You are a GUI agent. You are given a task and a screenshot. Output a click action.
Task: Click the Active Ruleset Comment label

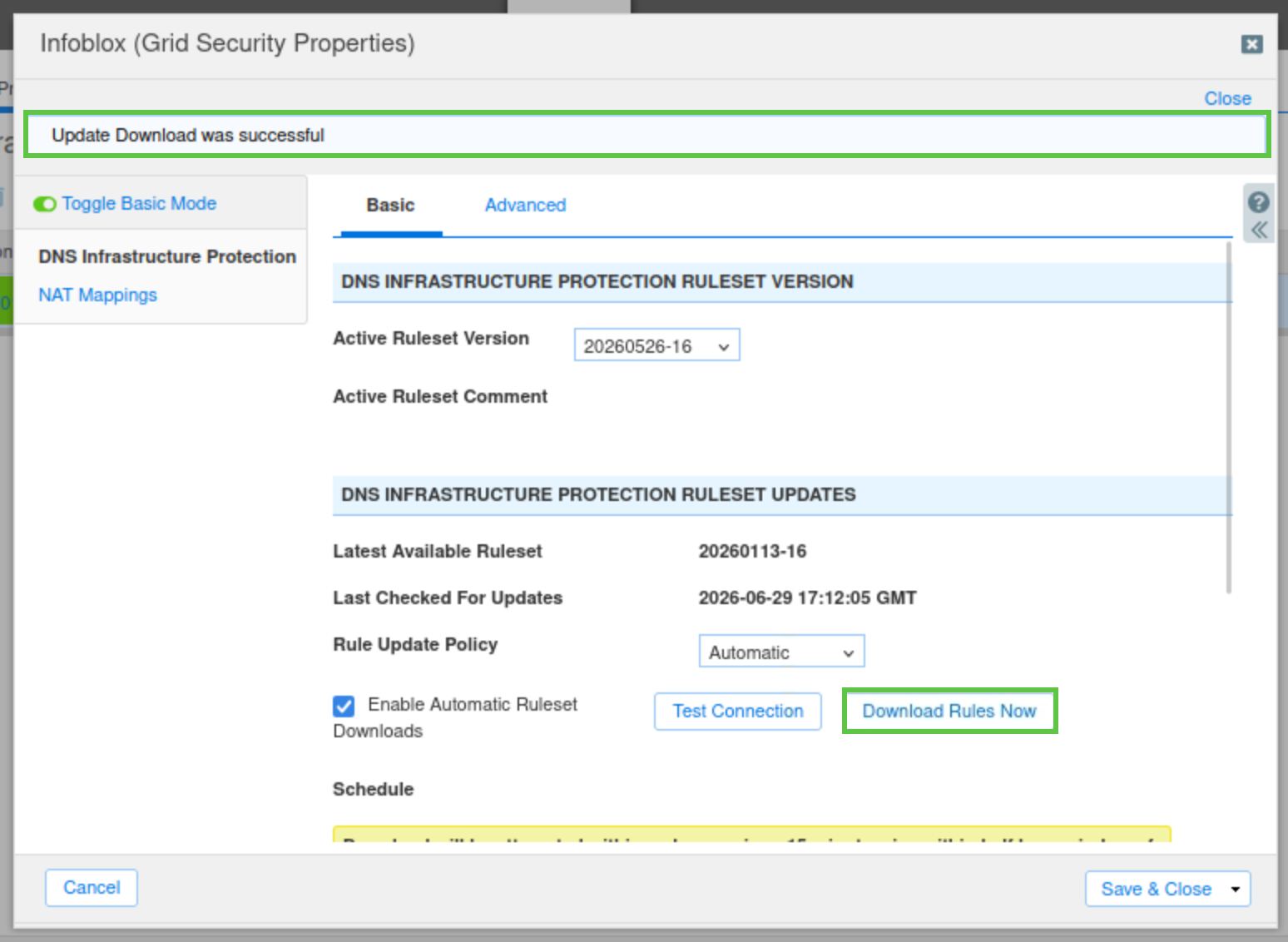[x=440, y=396]
